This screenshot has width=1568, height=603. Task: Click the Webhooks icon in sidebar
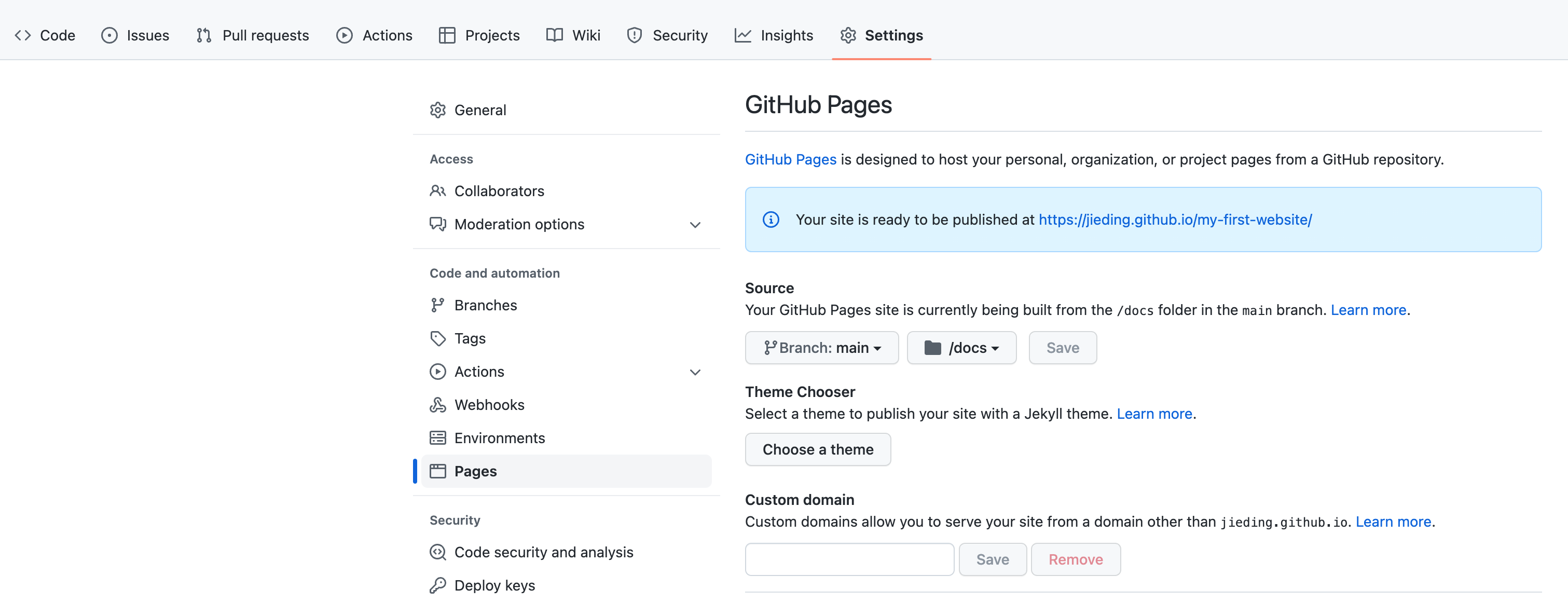click(437, 405)
